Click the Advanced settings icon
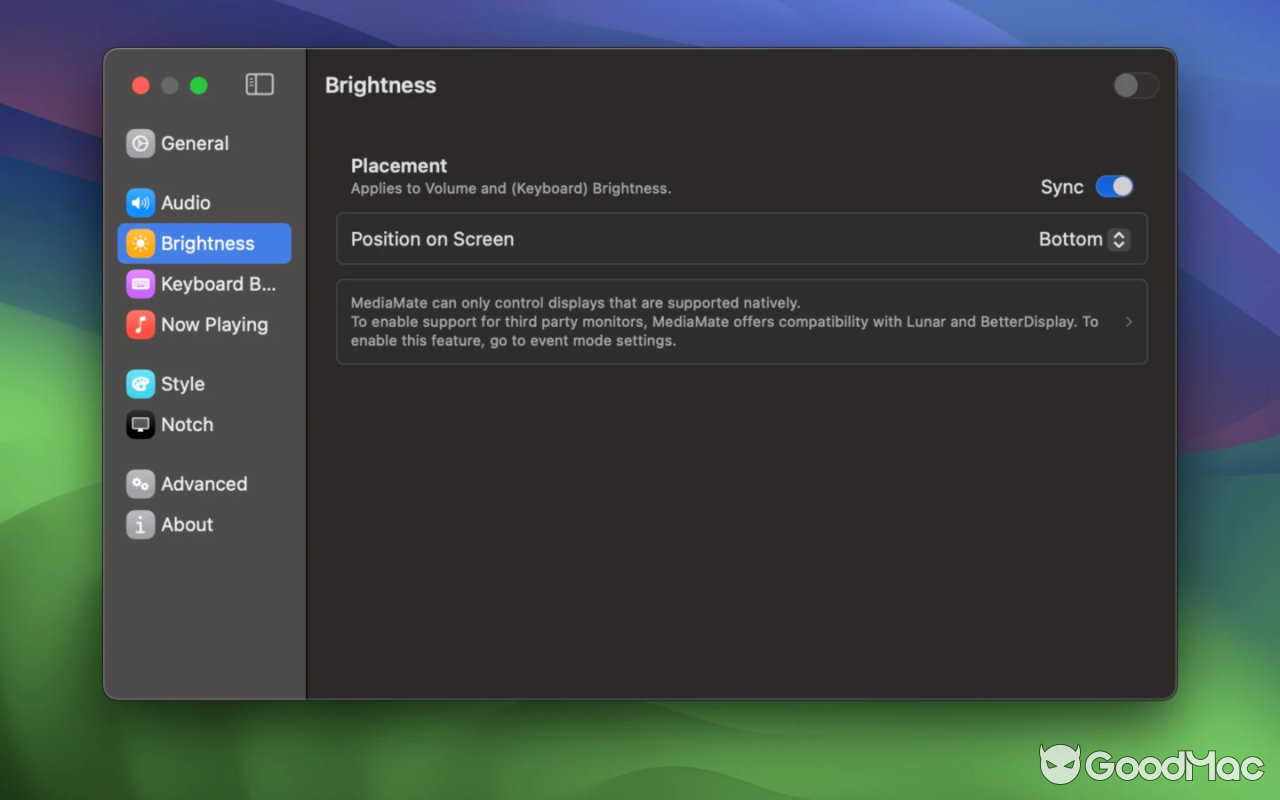Viewport: 1280px width, 800px height. coord(139,484)
